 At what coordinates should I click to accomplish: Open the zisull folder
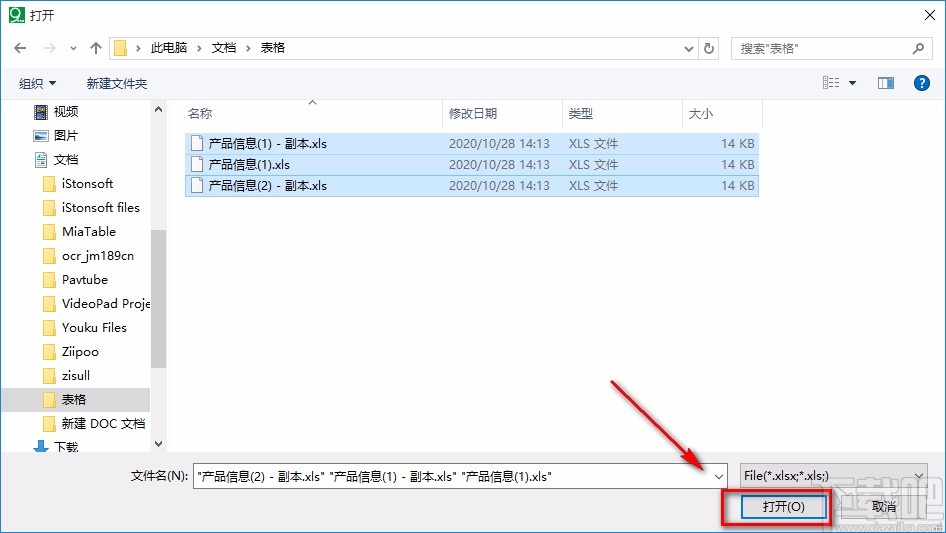(x=75, y=375)
